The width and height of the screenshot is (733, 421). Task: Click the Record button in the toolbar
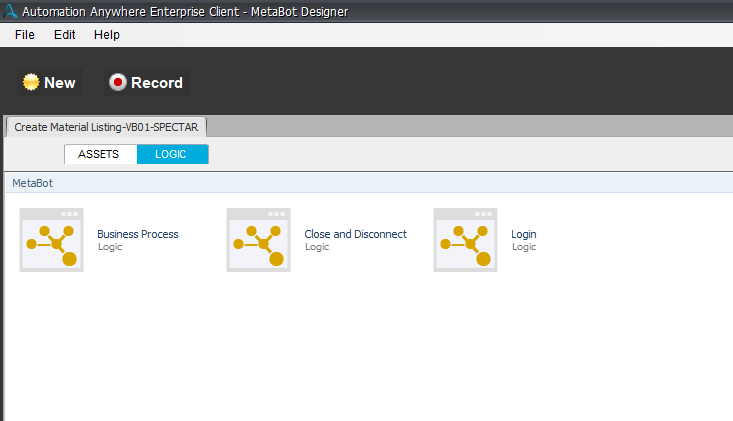[x=147, y=82]
